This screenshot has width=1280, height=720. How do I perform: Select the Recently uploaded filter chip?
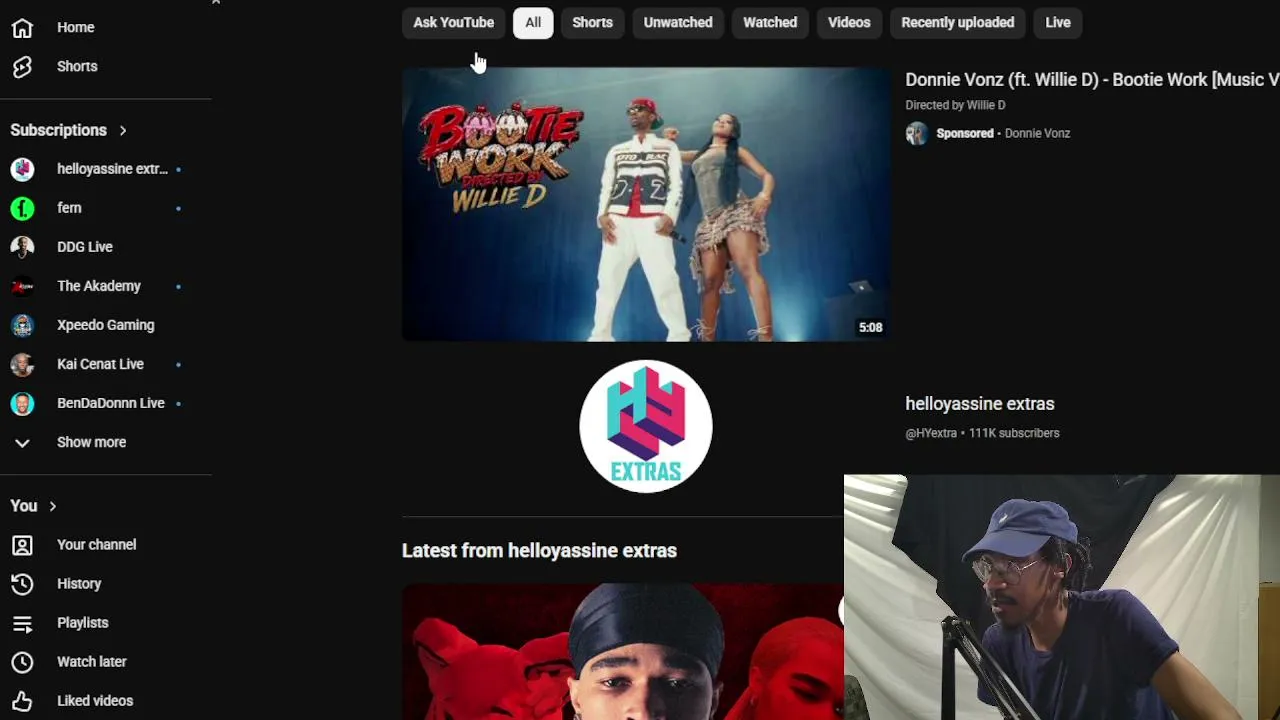(958, 22)
